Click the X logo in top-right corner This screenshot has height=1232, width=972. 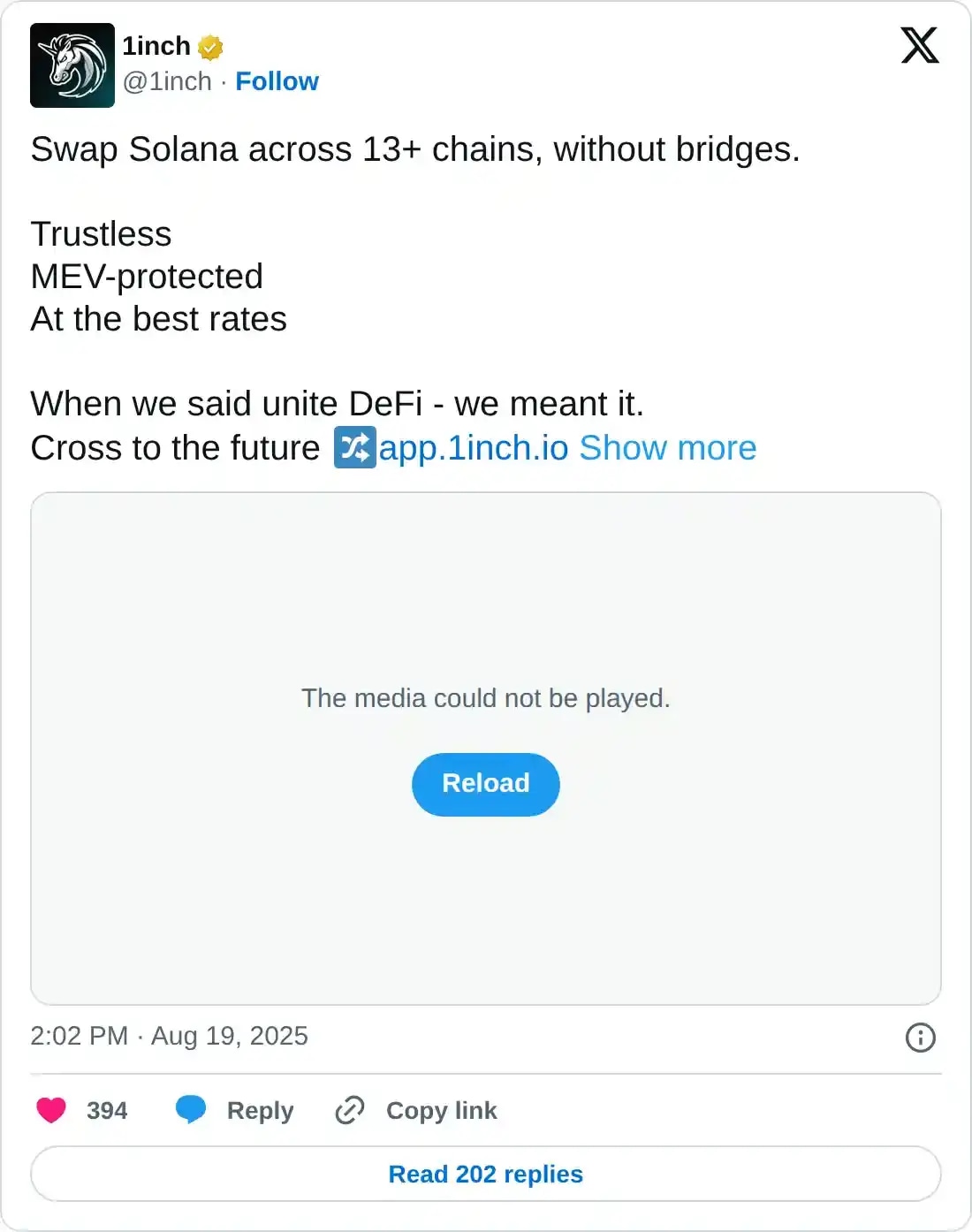click(x=920, y=46)
